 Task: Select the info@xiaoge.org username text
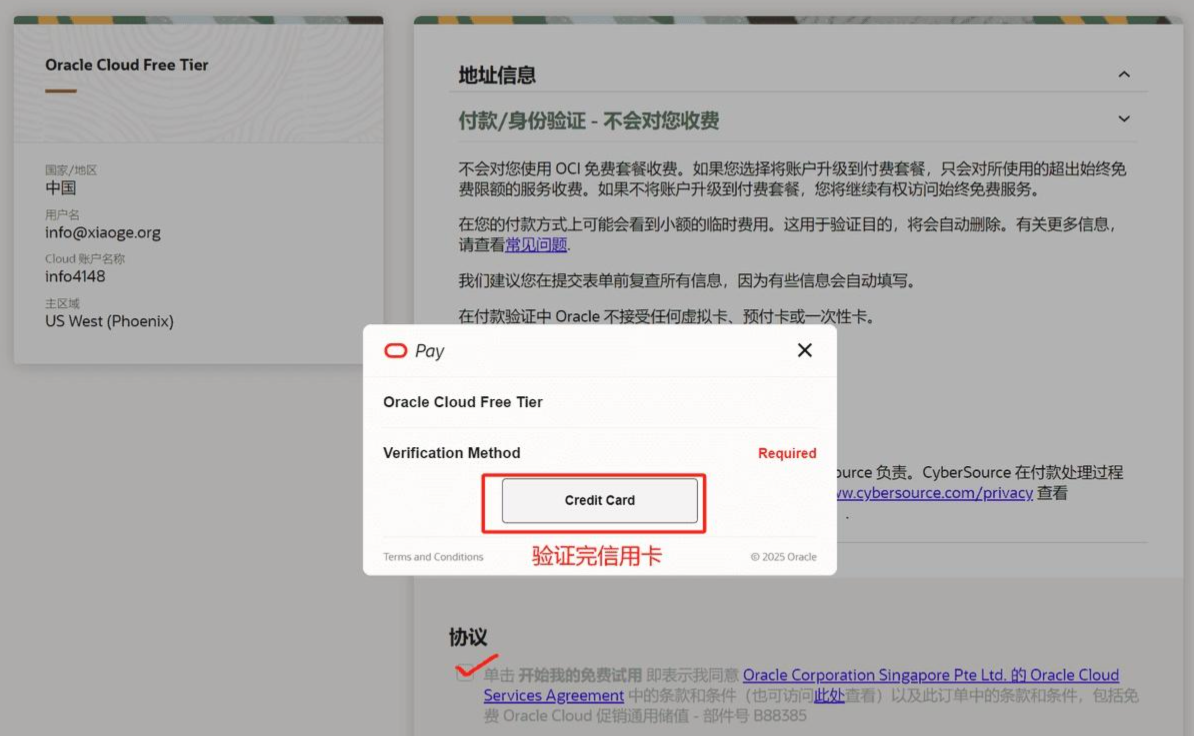[103, 233]
